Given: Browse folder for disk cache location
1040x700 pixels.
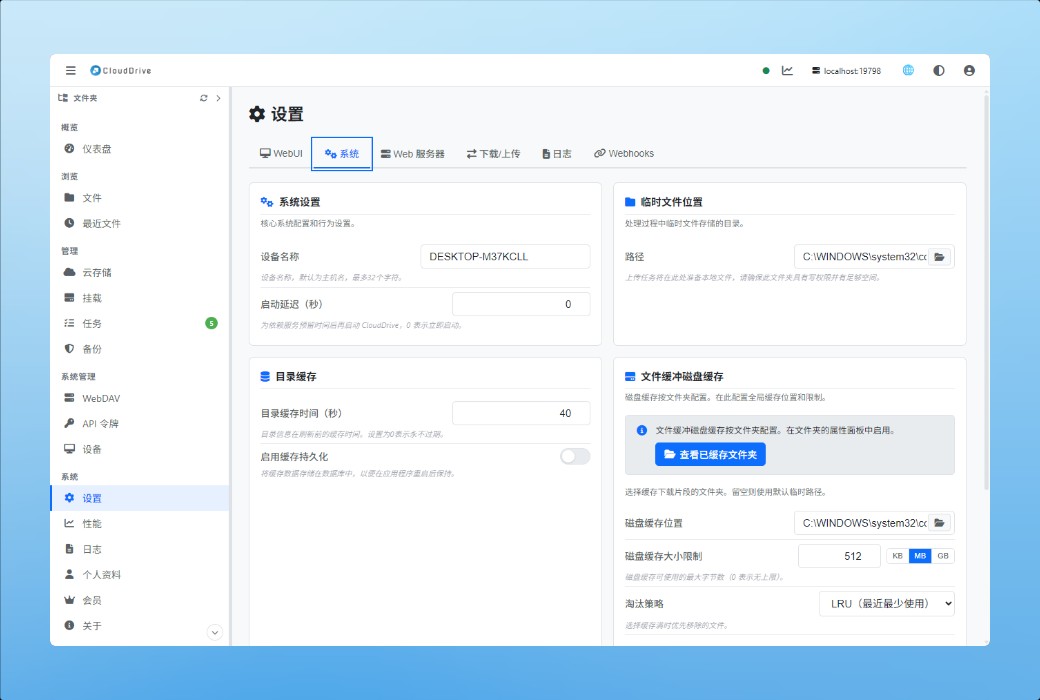Looking at the screenshot, I should click(940, 523).
